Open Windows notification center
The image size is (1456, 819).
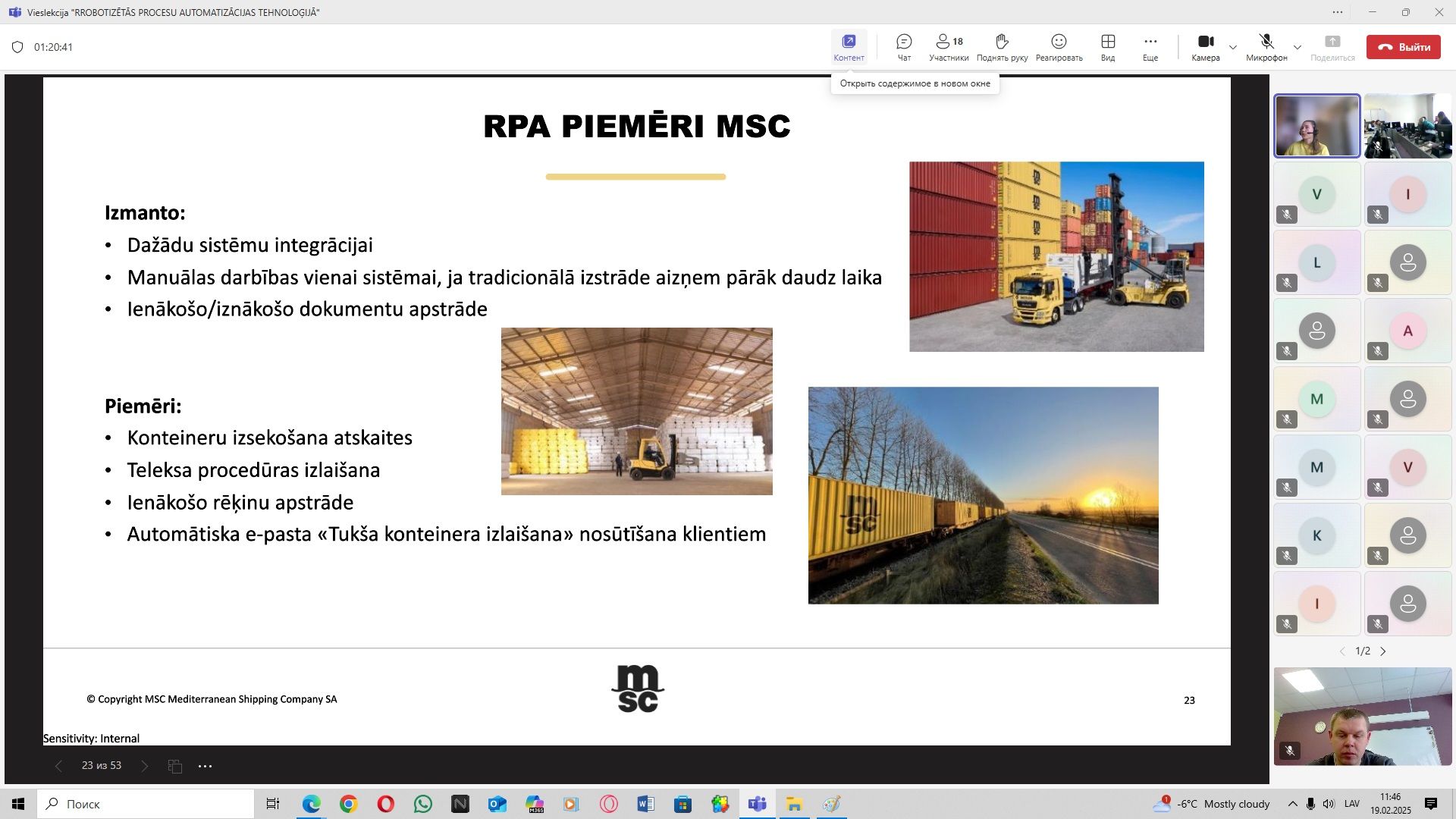point(1431,804)
